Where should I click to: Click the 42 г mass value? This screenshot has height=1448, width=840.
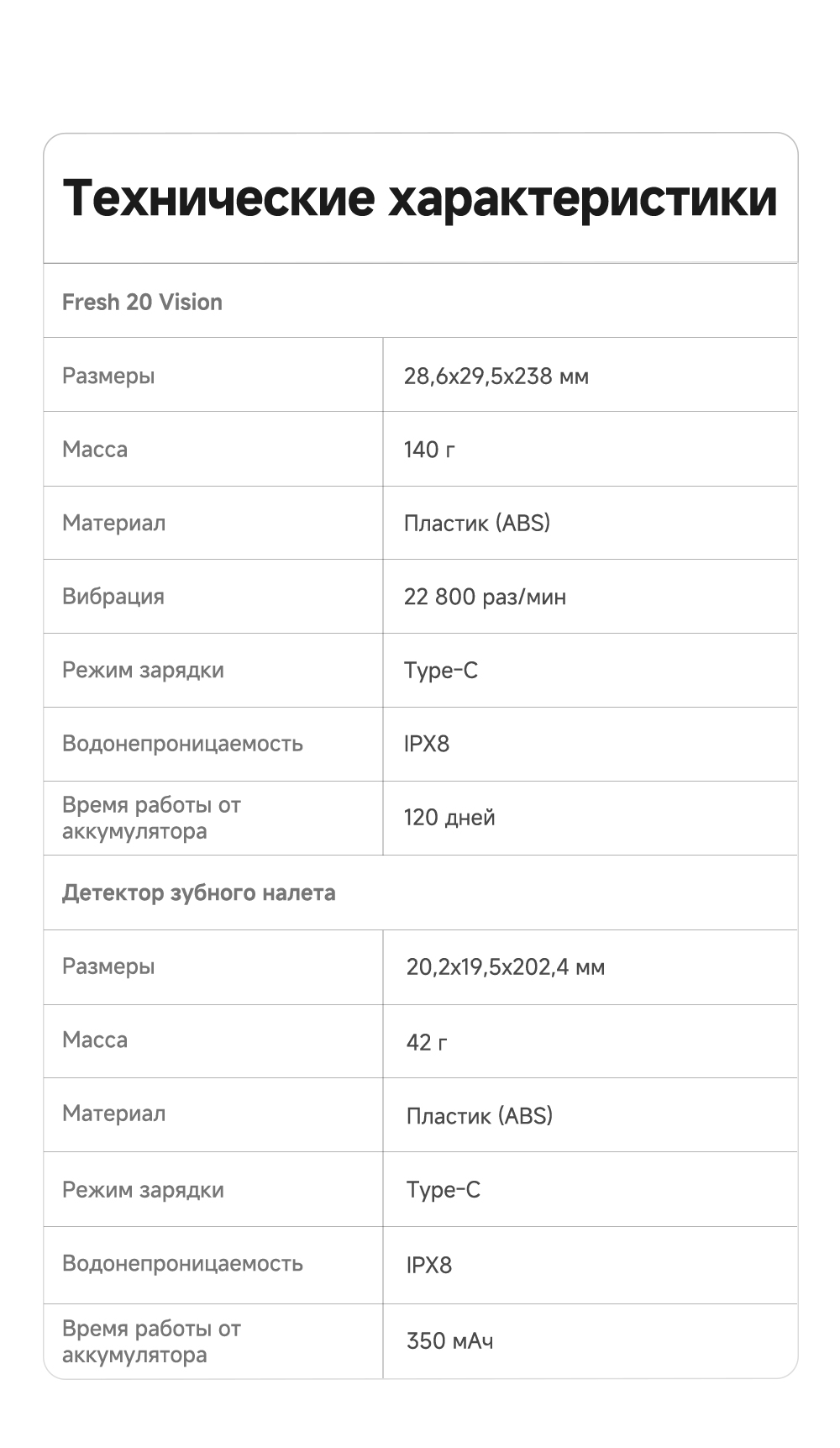pyautogui.click(x=427, y=1043)
